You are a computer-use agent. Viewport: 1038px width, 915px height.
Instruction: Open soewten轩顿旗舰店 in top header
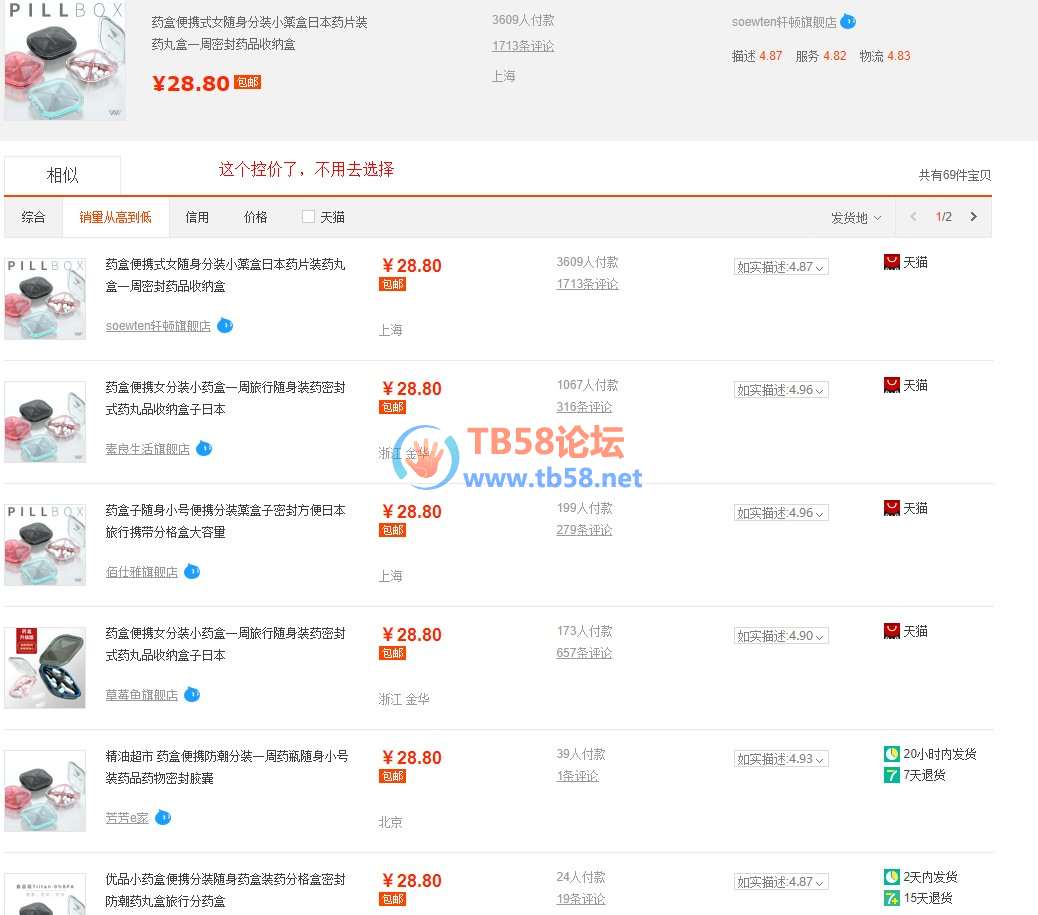point(784,23)
